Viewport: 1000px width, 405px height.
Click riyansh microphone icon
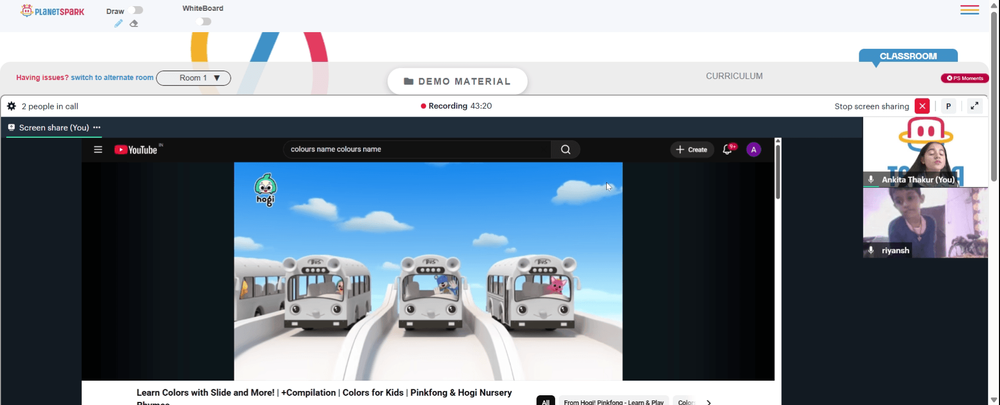pyautogui.click(x=871, y=251)
